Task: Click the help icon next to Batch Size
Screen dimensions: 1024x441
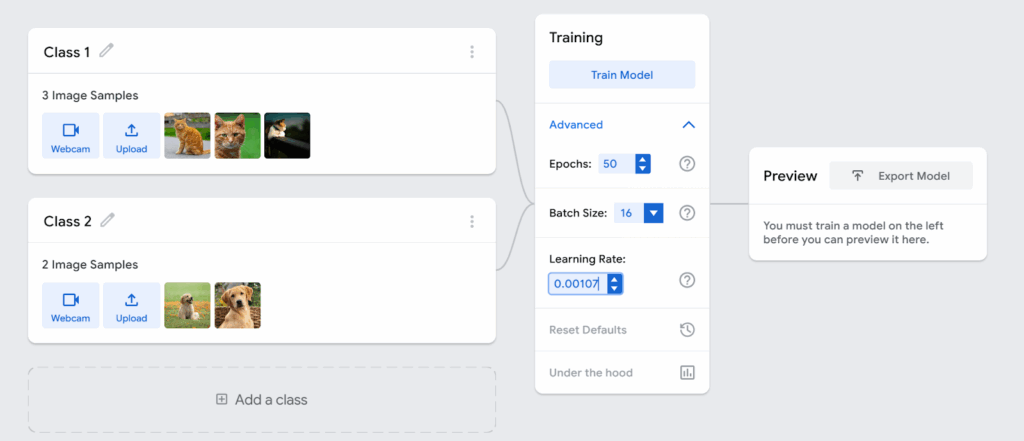Action: click(x=687, y=213)
